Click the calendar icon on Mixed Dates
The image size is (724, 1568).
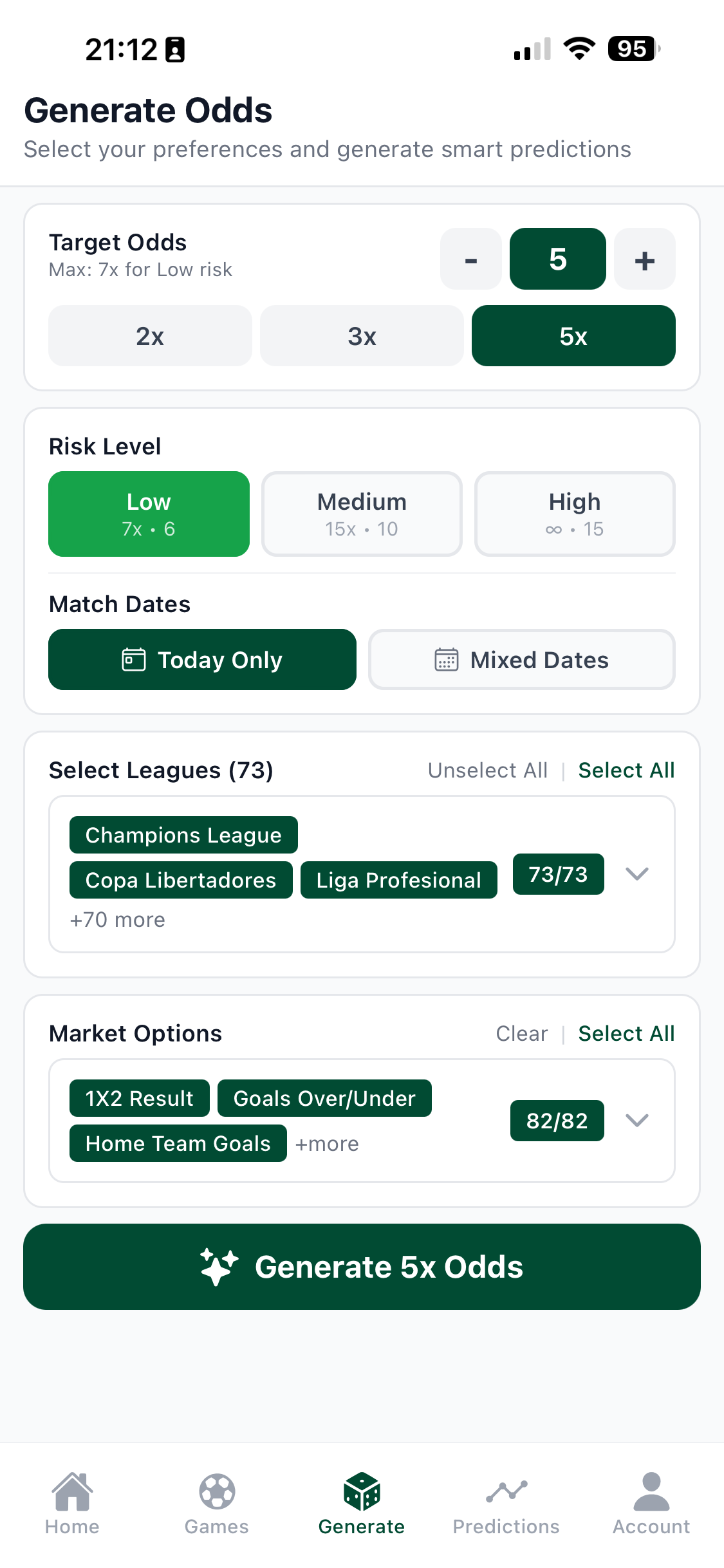coord(446,659)
